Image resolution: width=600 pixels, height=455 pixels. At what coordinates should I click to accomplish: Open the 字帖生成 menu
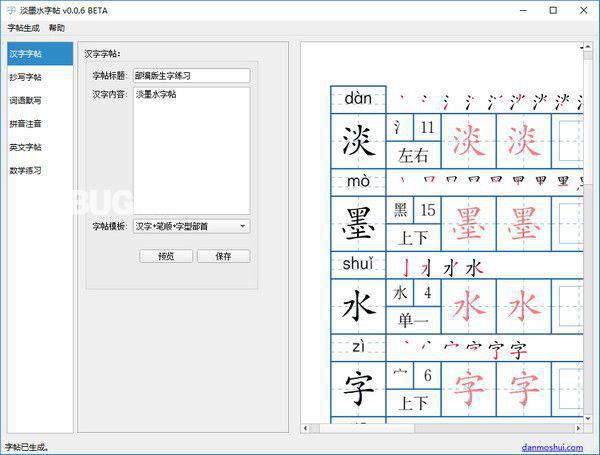tap(23, 28)
